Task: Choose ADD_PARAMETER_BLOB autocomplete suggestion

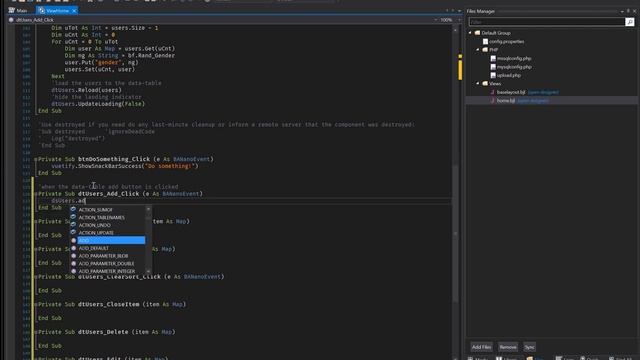Action: tap(103, 256)
